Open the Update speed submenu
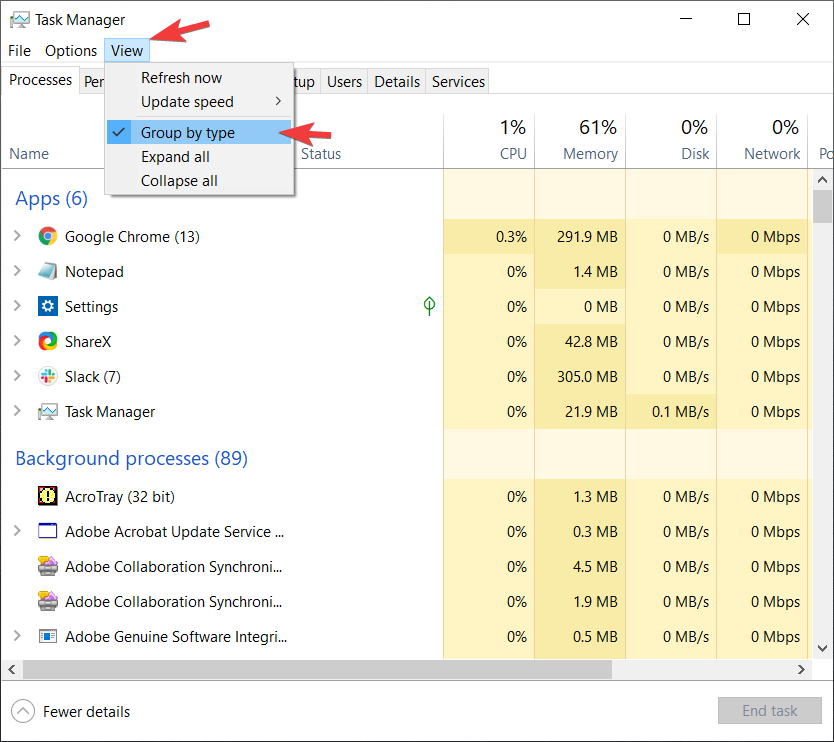 coord(199,102)
